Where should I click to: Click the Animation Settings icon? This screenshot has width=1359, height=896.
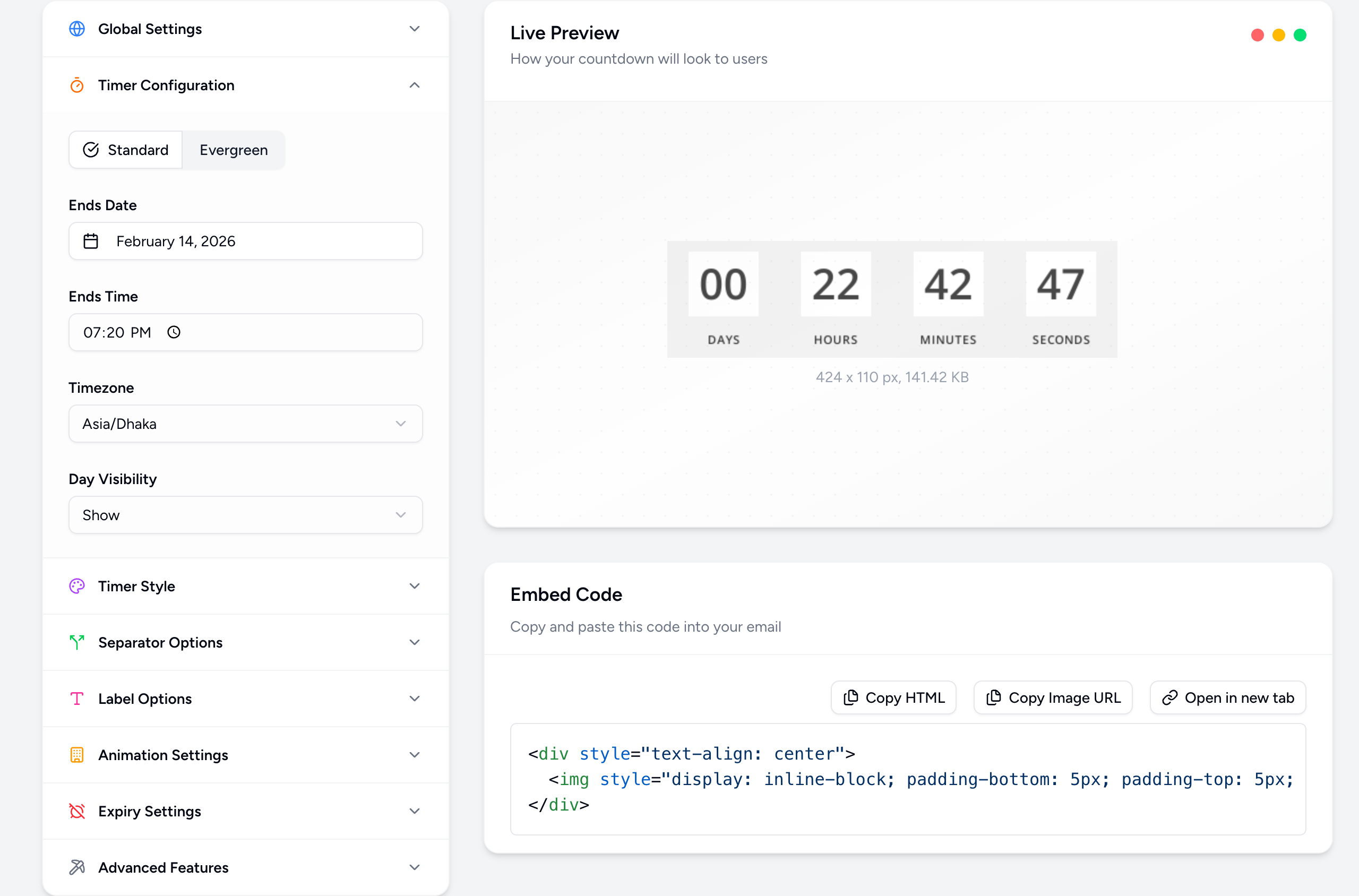click(x=77, y=754)
